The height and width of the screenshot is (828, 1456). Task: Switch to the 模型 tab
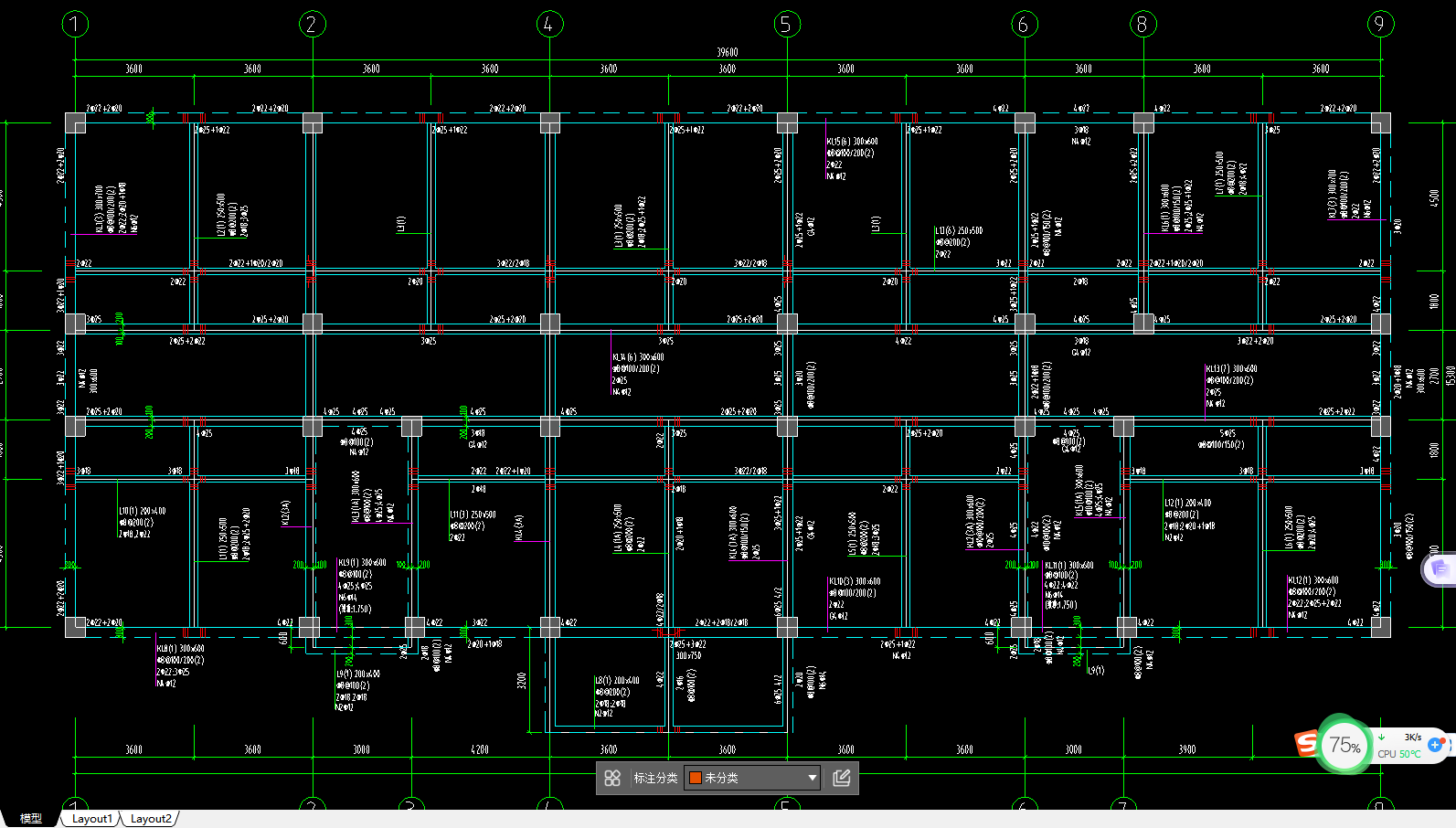pos(31,818)
